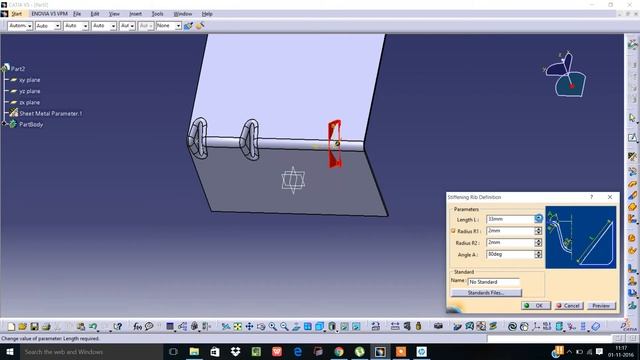The width and height of the screenshot is (640, 360).
Task: Click OK in Stiffening Rib Definition
Action: point(536,305)
